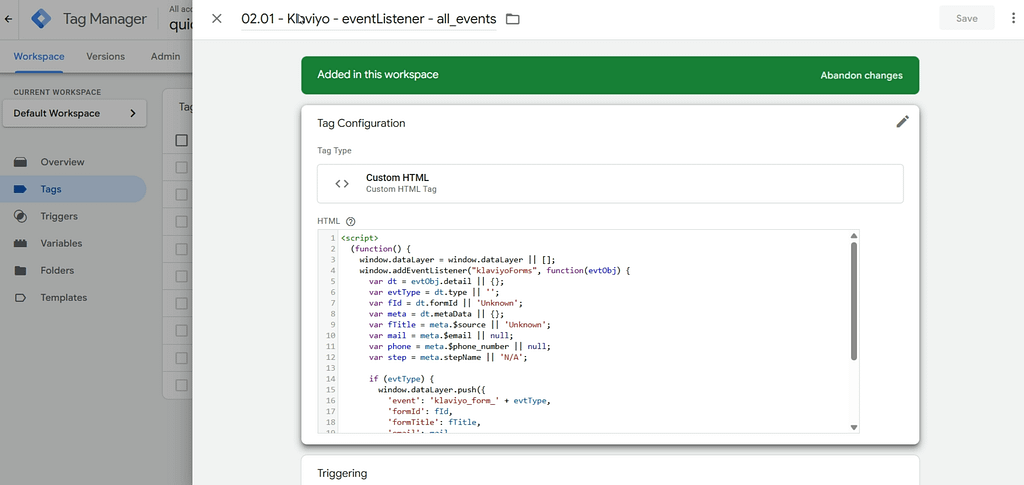The width and height of the screenshot is (1024, 485).
Task: Click the HTML code editor vertical scrollbar
Action: (853, 300)
